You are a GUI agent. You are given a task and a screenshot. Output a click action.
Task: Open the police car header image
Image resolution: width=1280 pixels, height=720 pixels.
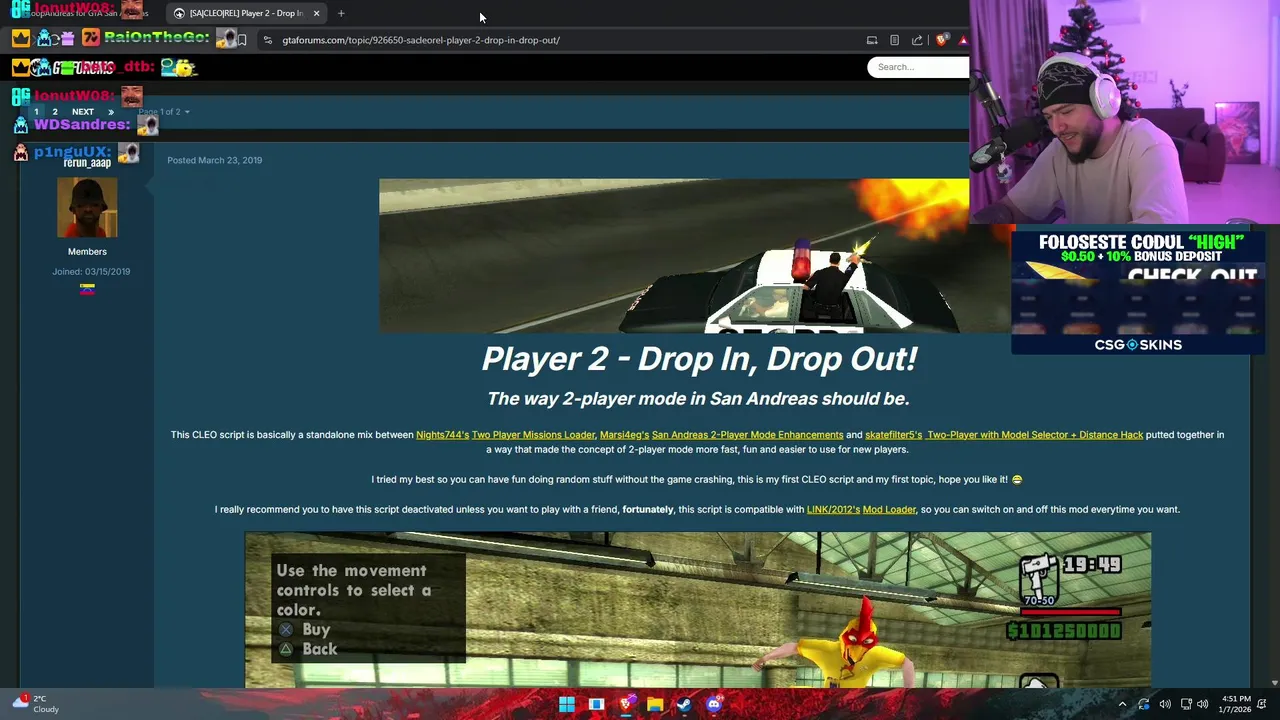coord(697,255)
